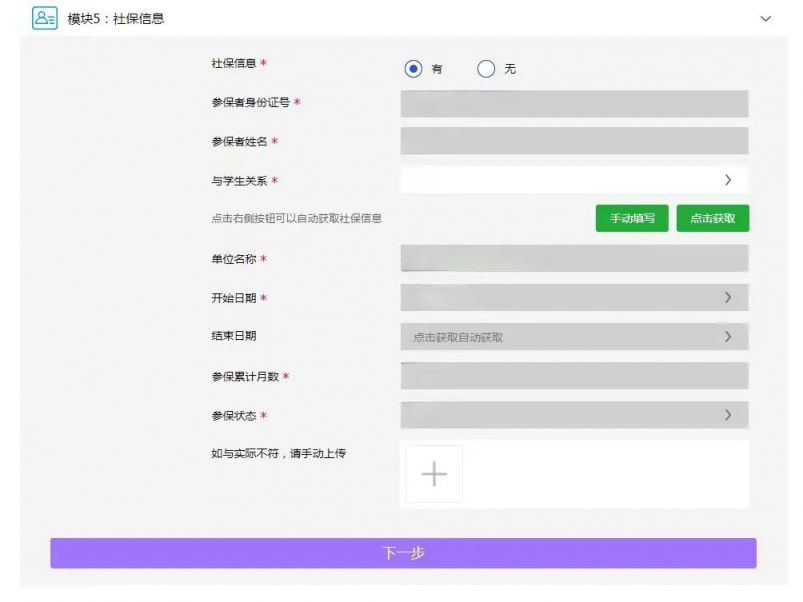Click the 参保累计月数 input field
The height and width of the screenshot is (602, 803).
574,376
